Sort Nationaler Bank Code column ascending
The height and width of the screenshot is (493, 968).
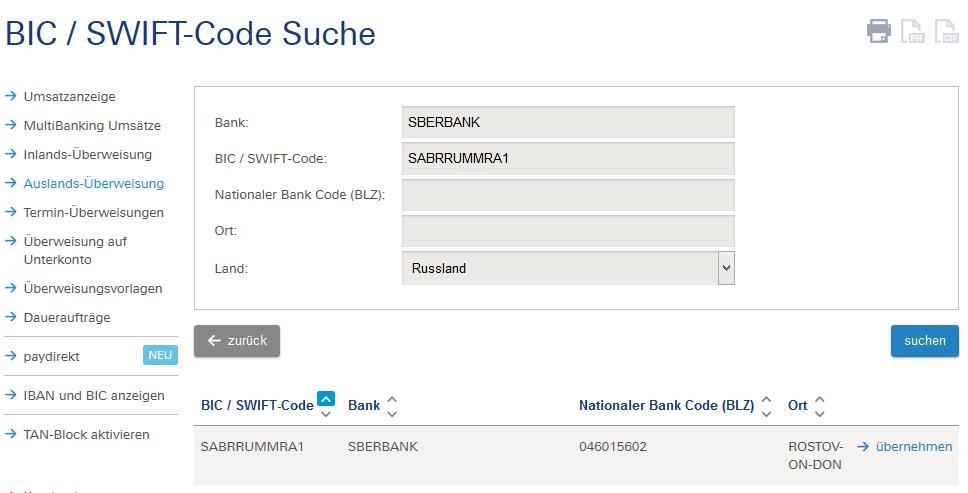click(x=766, y=399)
